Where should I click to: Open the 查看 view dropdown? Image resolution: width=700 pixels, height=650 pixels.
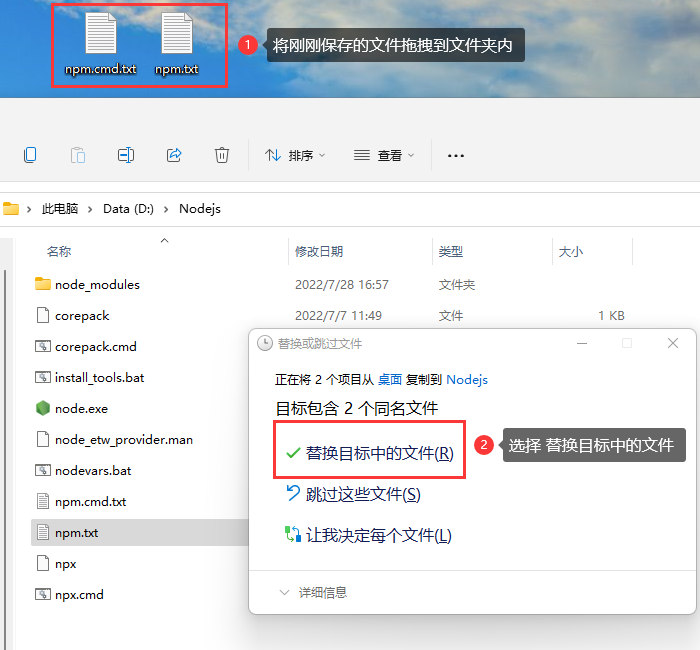click(384, 155)
